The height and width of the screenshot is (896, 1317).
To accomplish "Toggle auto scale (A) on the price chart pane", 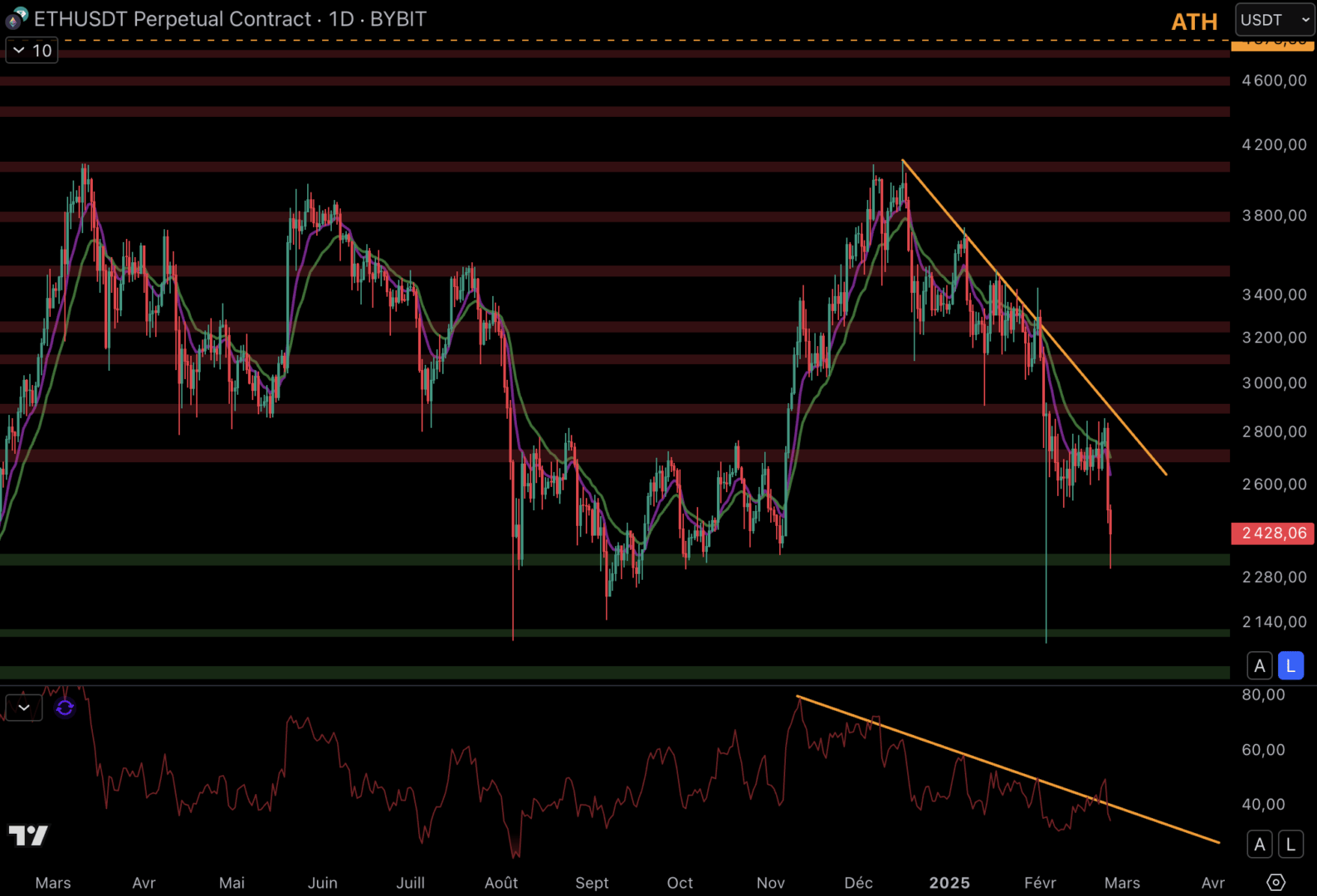I will [x=1260, y=665].
